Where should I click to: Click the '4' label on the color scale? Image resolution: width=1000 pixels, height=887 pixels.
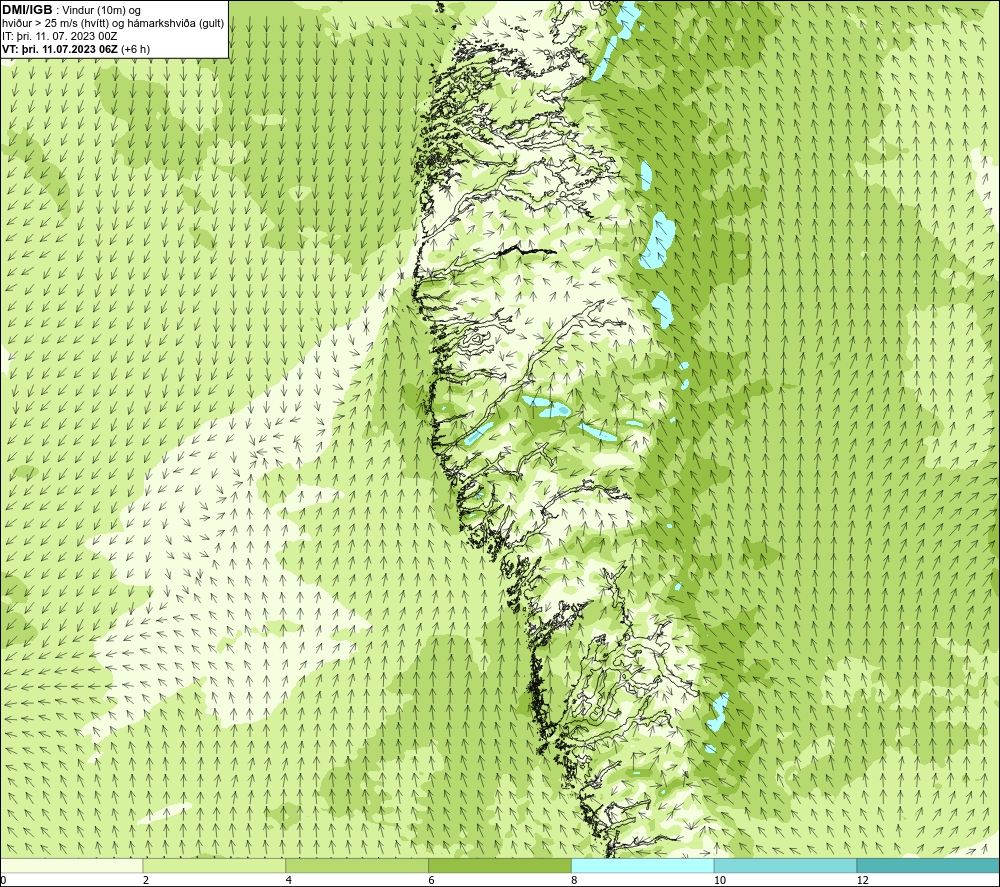coord(289,880)
